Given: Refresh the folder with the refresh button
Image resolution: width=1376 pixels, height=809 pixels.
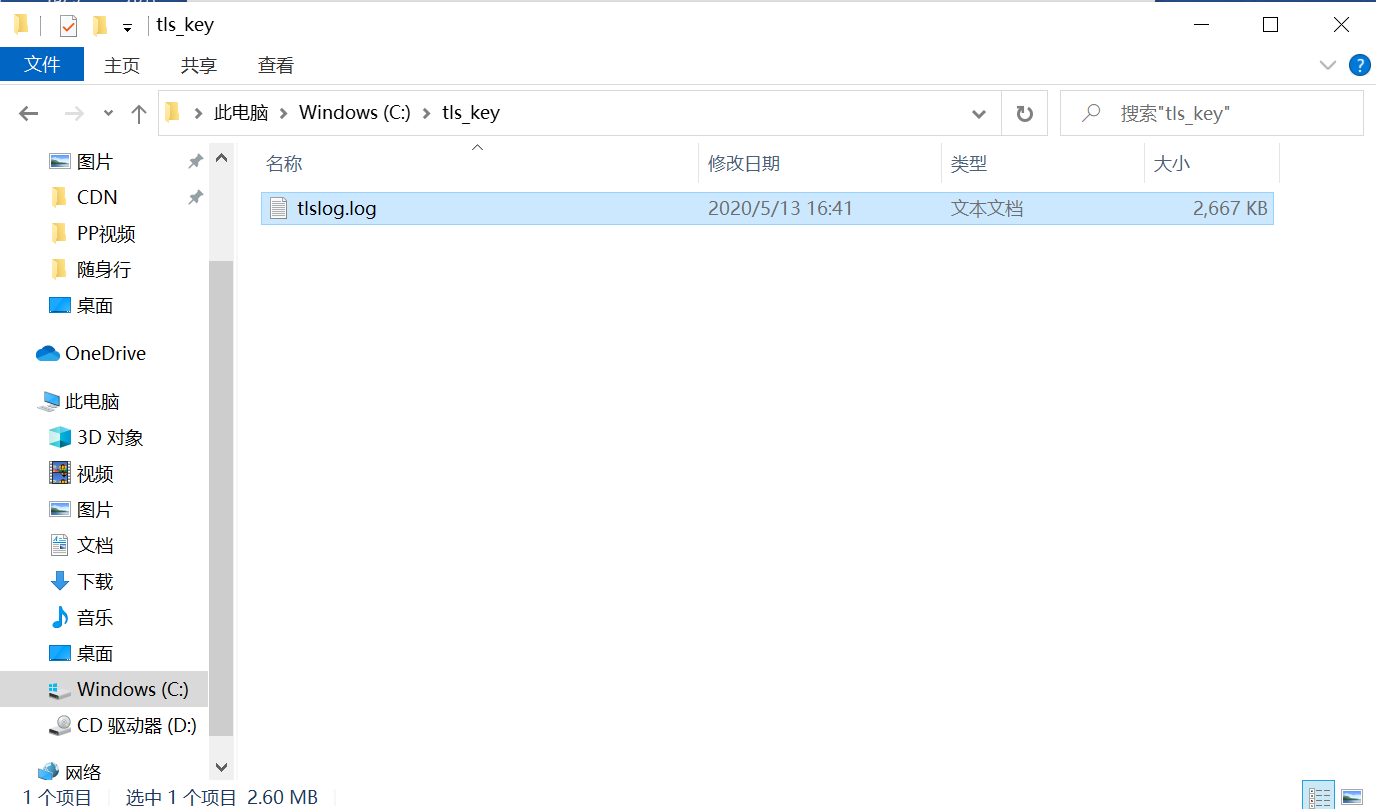Looking at the screenshot, I should pyautogui.click(x=1024, y=114).
